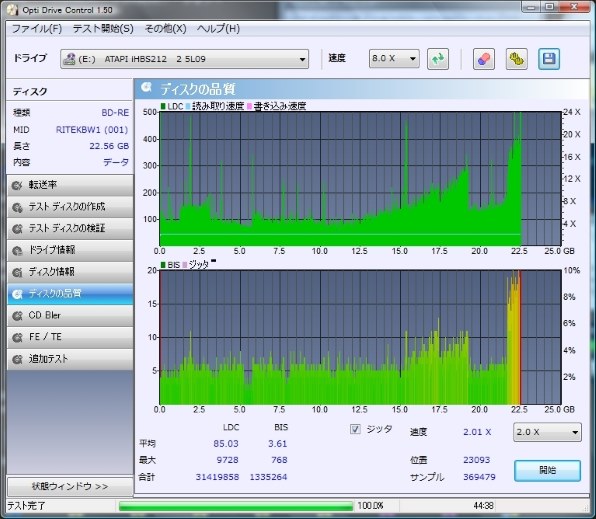Click the BIS green legend swatch

[163, 265]
